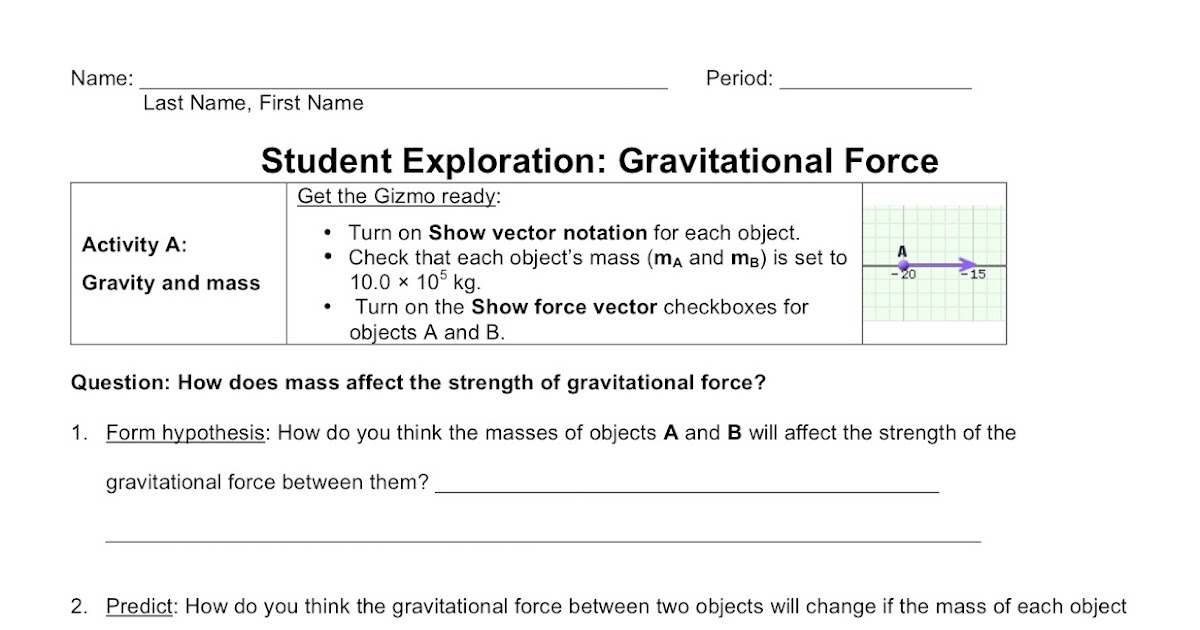Click the bold 'Show force vector' text
The height and width of the screenshot is (630, 1200).
(x=564, y=307)
